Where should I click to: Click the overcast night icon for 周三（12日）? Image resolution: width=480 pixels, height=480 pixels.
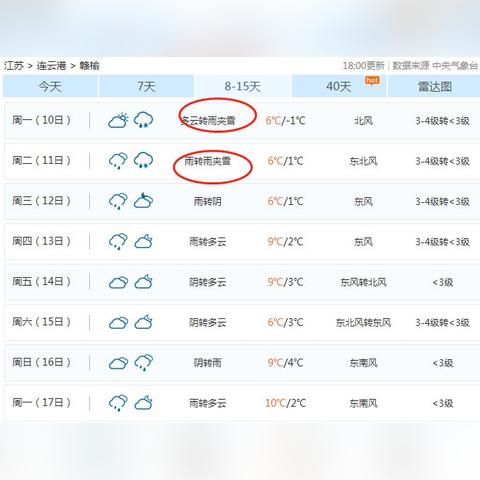[143, 200]
